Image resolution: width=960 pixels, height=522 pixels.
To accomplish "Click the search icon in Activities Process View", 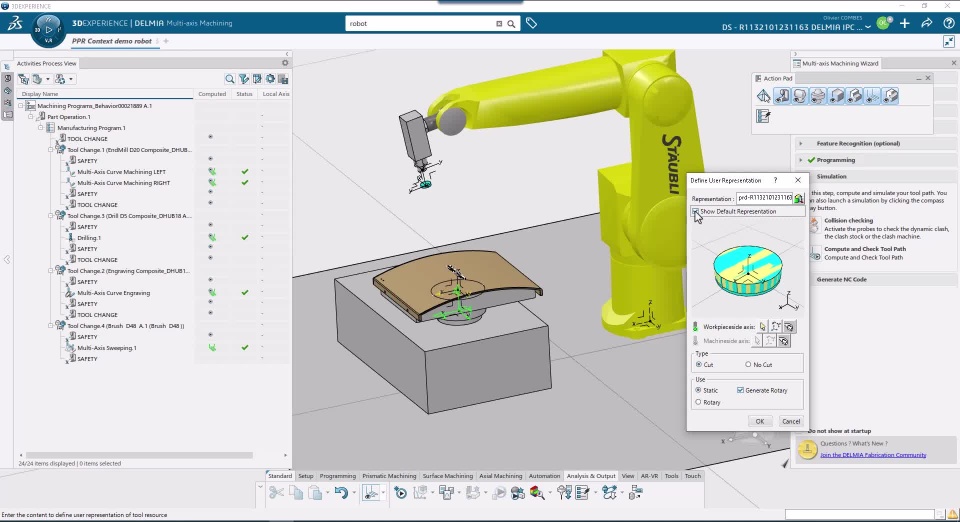I will [230, 79].
